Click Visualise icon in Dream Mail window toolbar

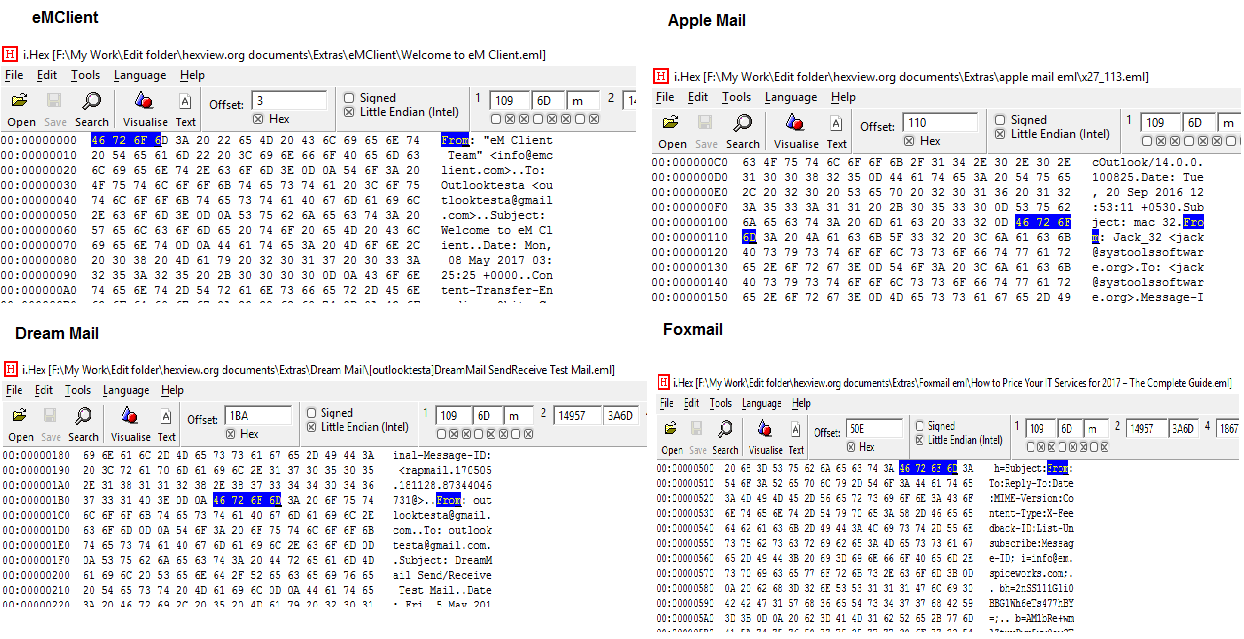click(130, 415)
